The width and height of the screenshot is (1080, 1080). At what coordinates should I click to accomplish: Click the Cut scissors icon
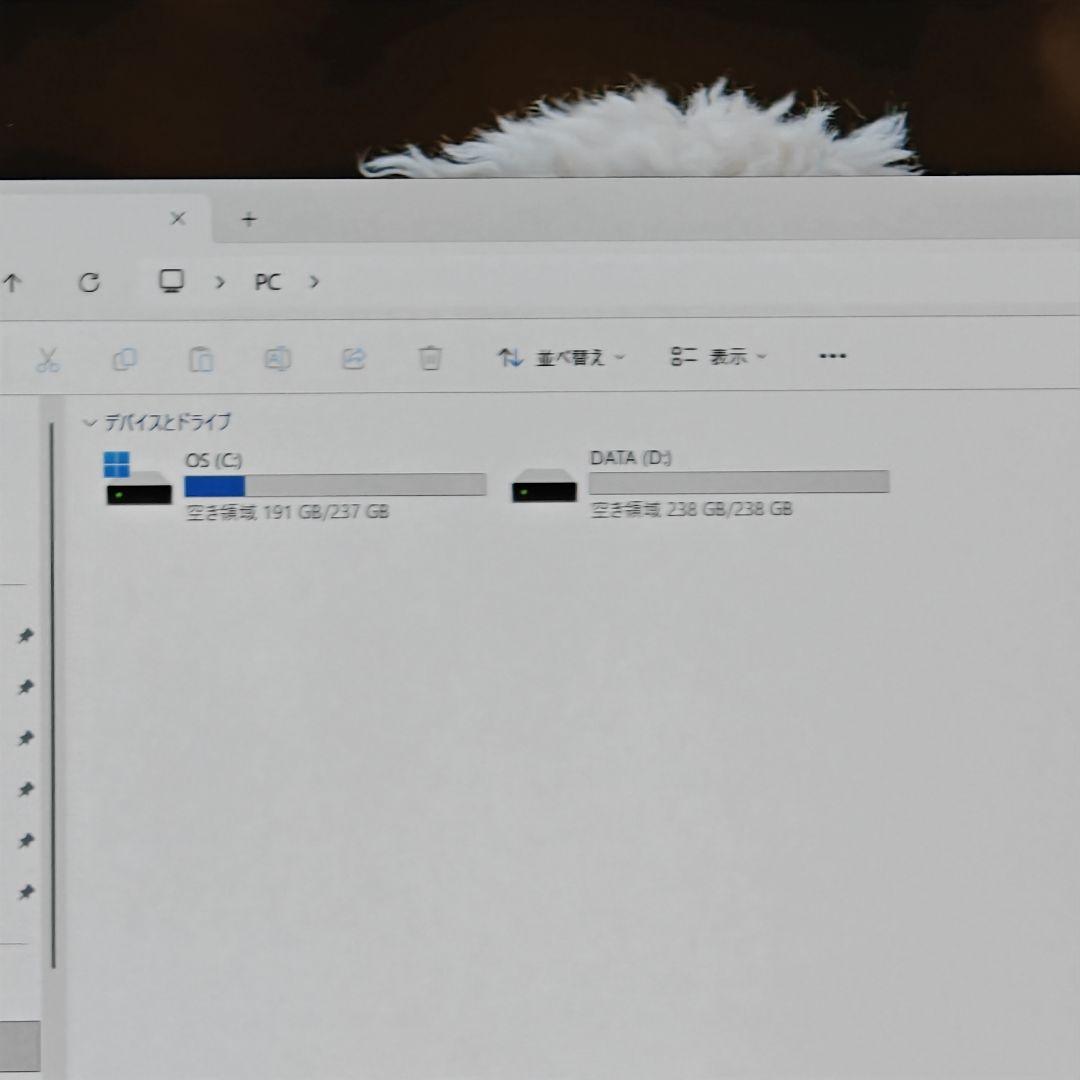click(x=47, y=359)
